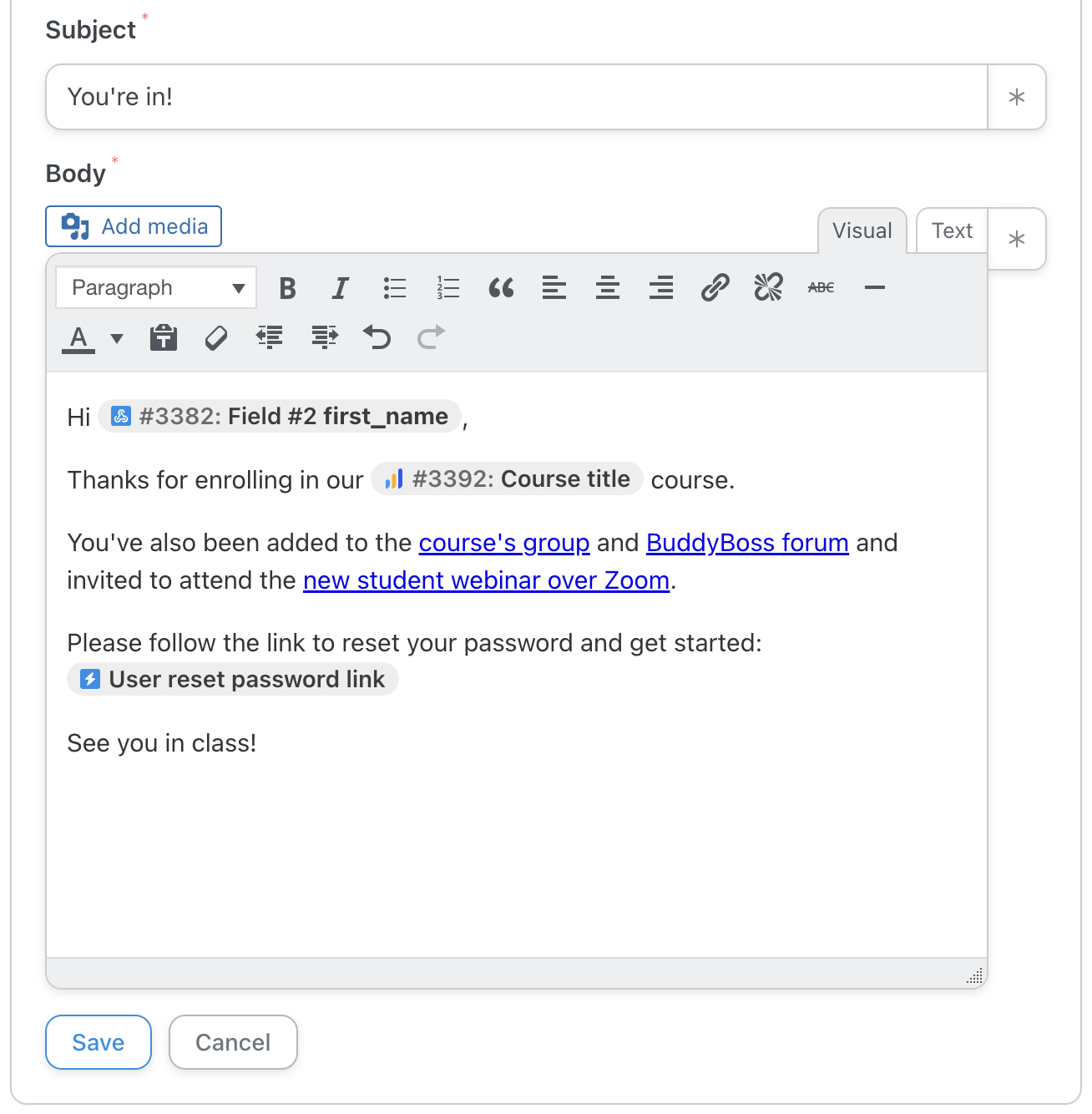
Task: Click the insert/edit link icon
Action: [x=715, y=288]
